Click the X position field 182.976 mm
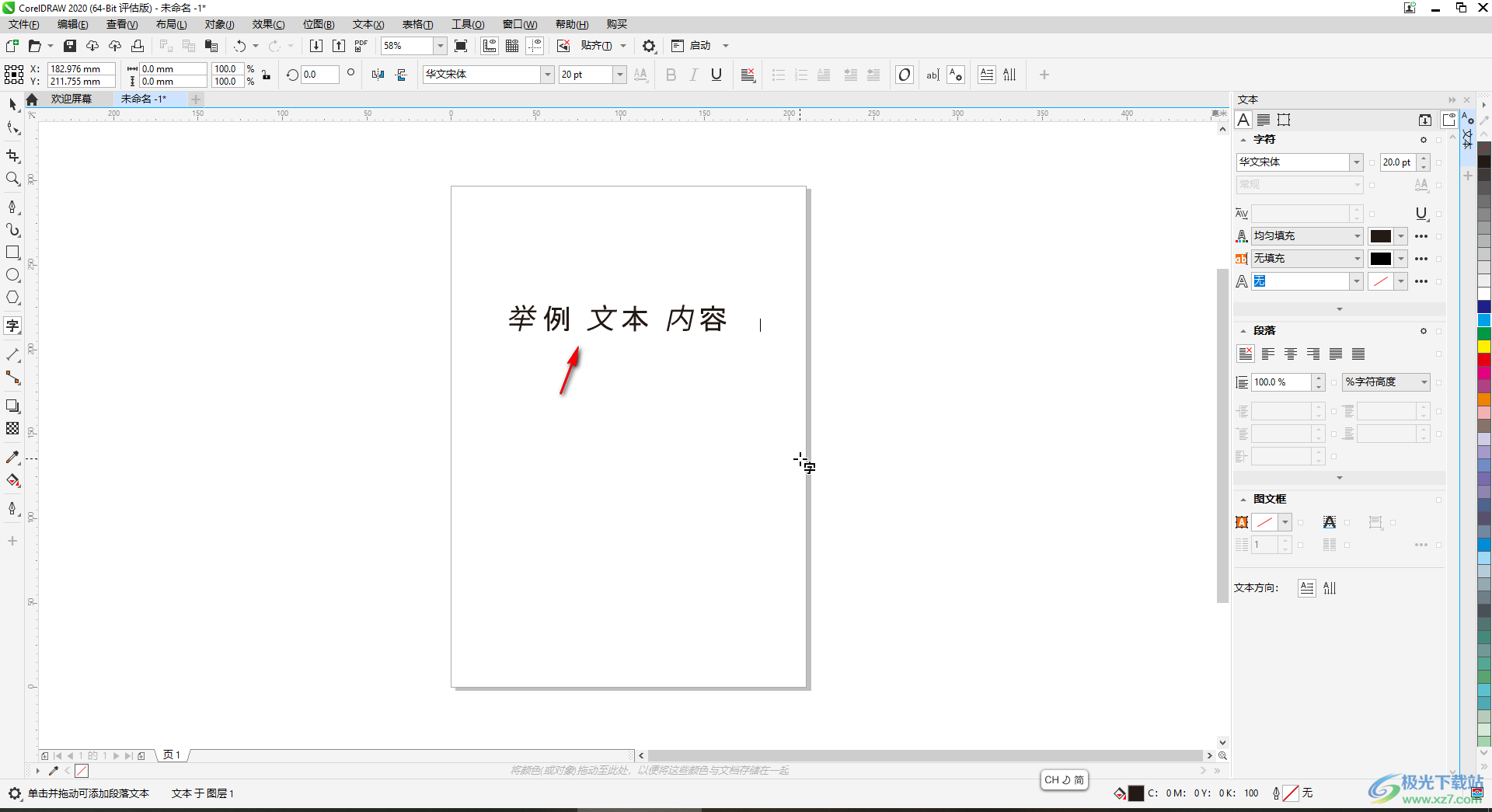The image size is (1492, 812). 81,68
